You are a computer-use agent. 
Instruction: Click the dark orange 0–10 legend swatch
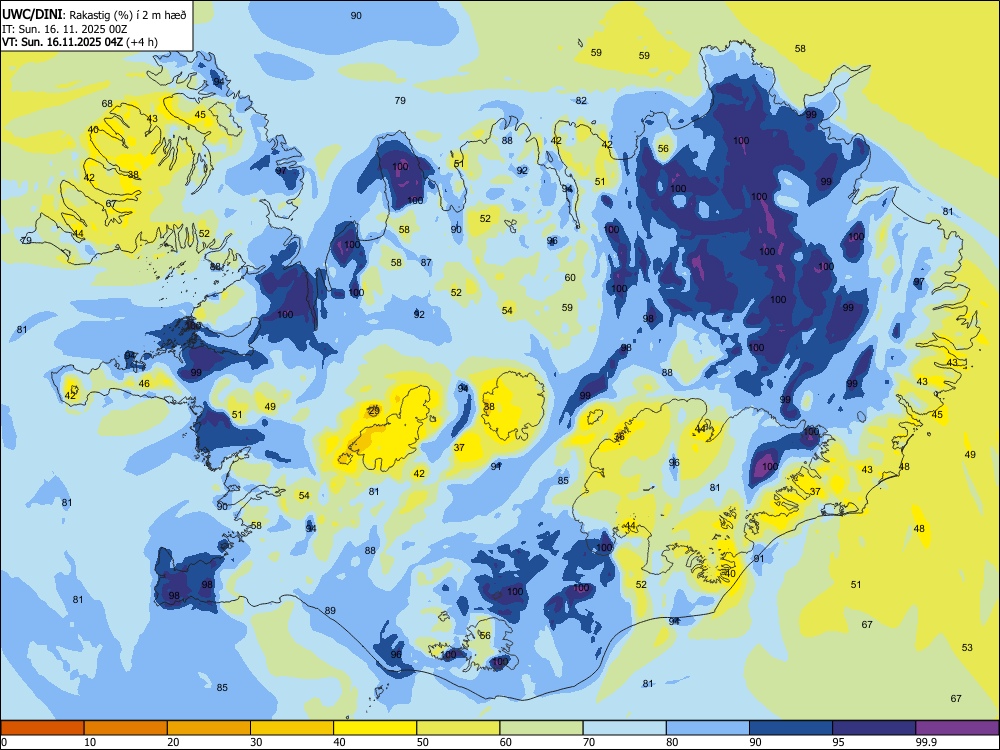(43, 728)
